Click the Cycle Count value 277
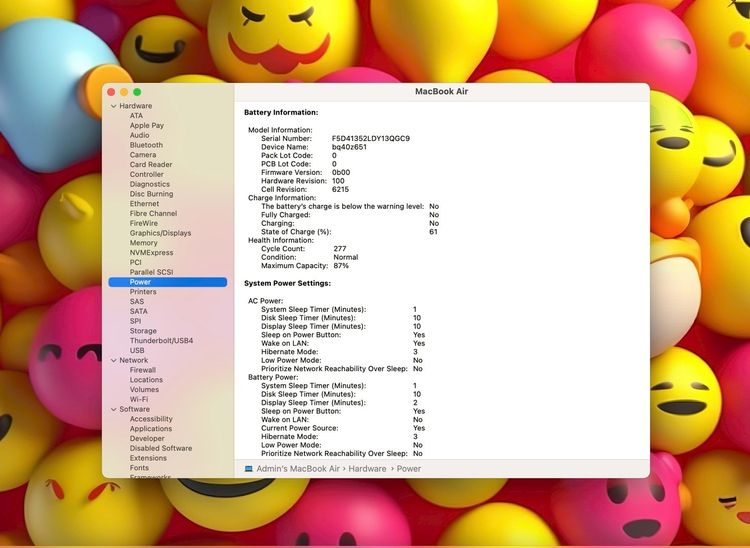The height and width of the screenshot is (548, 750). click(x=340, y=249)
